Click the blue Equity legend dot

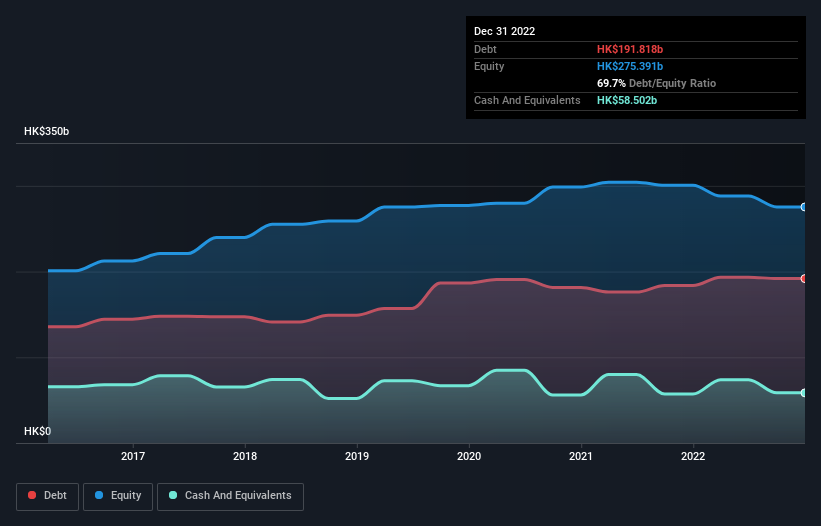point(99,495)
